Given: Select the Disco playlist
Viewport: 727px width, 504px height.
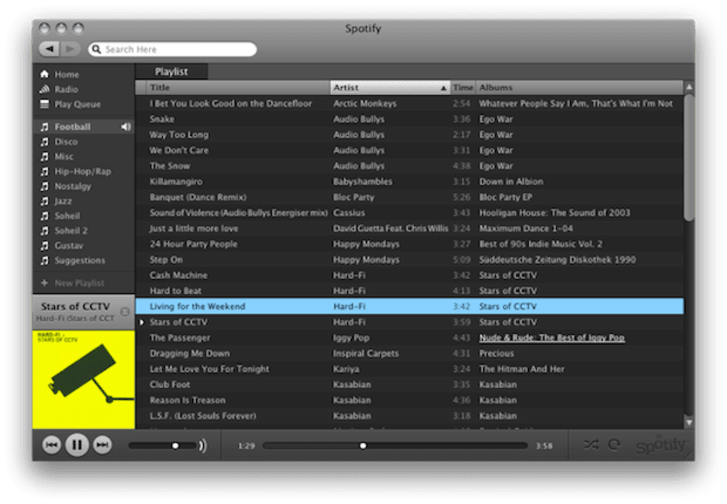Looking at the screenshot, I should [83, 141].
